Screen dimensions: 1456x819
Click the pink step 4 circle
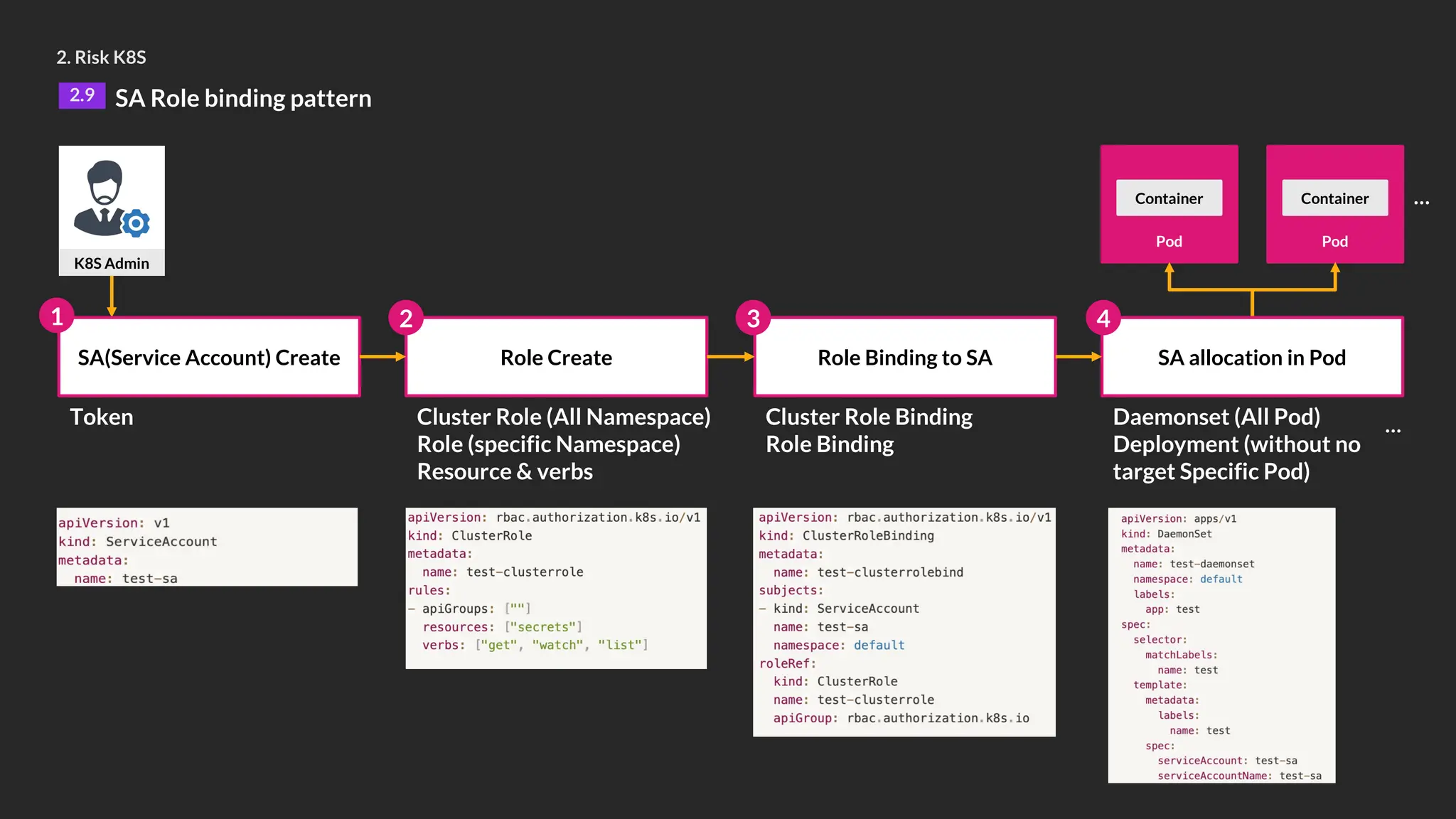click(1103, 318)
